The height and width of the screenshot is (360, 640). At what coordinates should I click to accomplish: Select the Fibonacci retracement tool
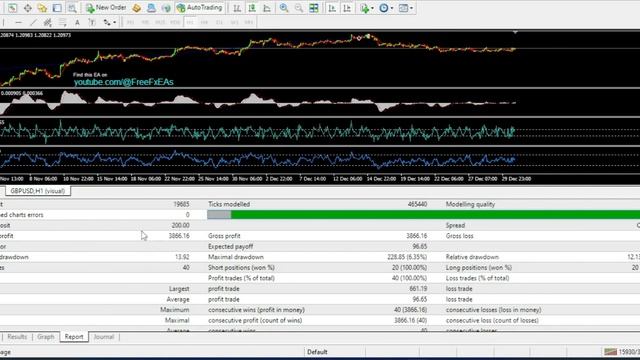(x=62, y=22)
